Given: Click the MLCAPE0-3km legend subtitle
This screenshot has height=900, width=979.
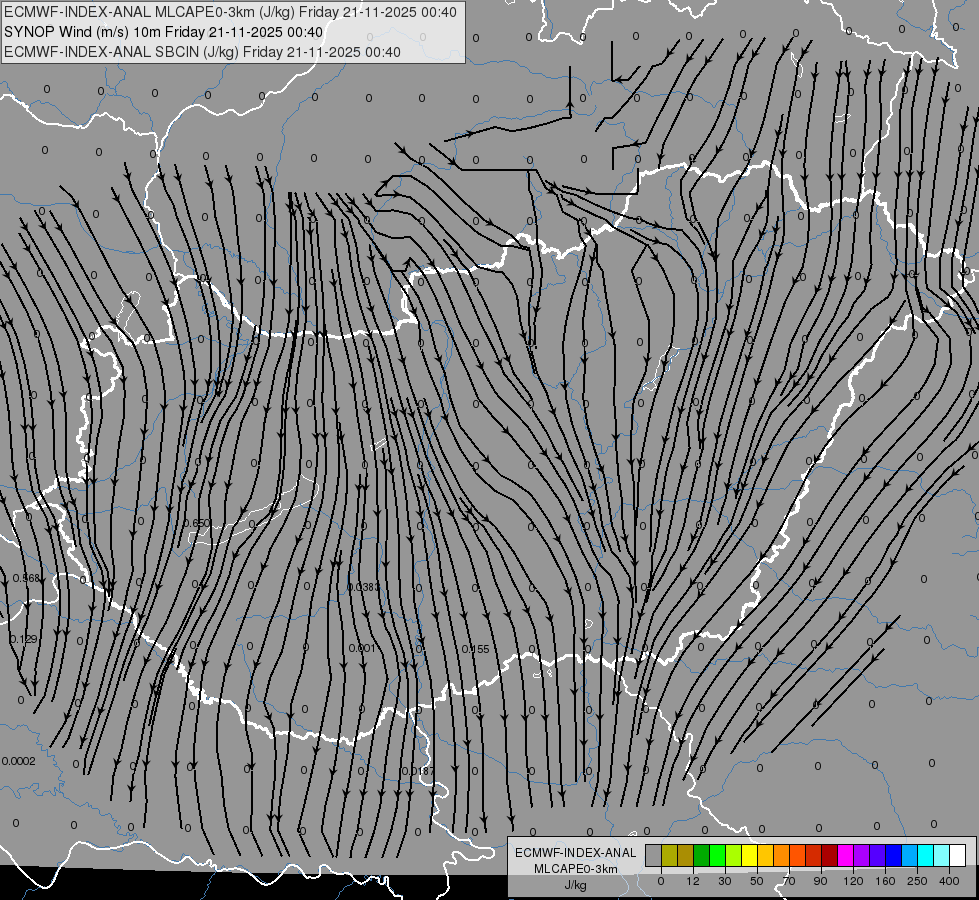Looking at the screenshot, I should [576, 869].
